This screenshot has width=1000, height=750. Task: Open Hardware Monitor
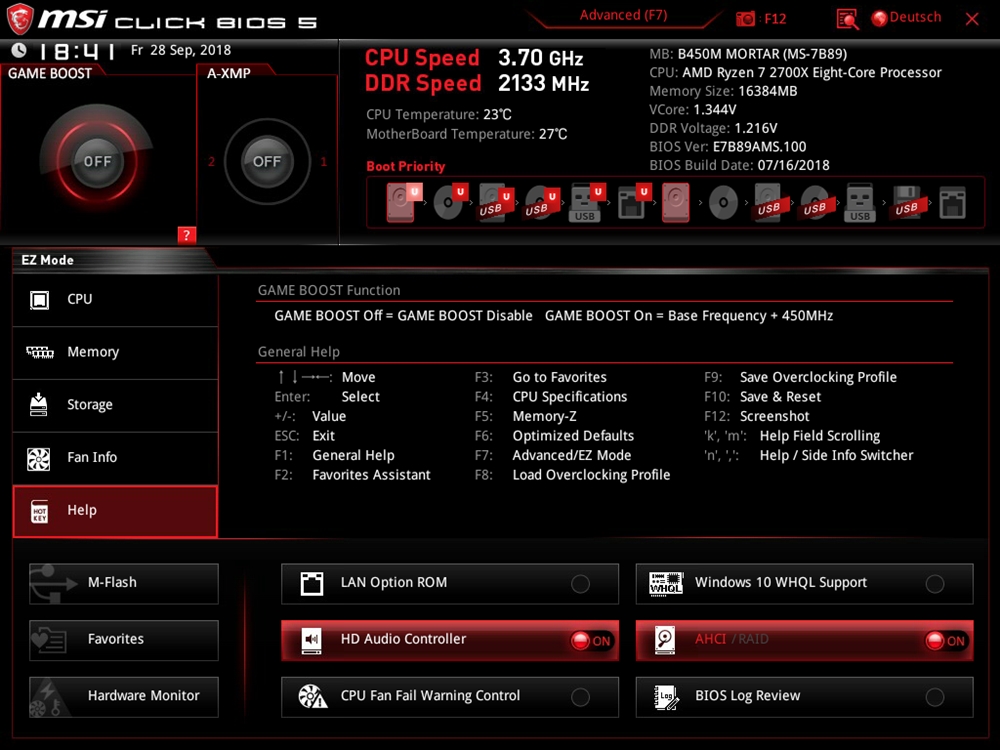(x=124, y=696)
